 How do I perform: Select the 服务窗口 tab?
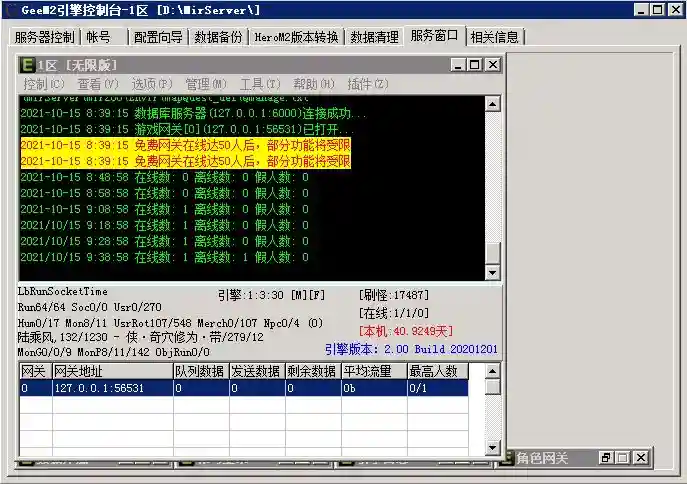point(434,35)
